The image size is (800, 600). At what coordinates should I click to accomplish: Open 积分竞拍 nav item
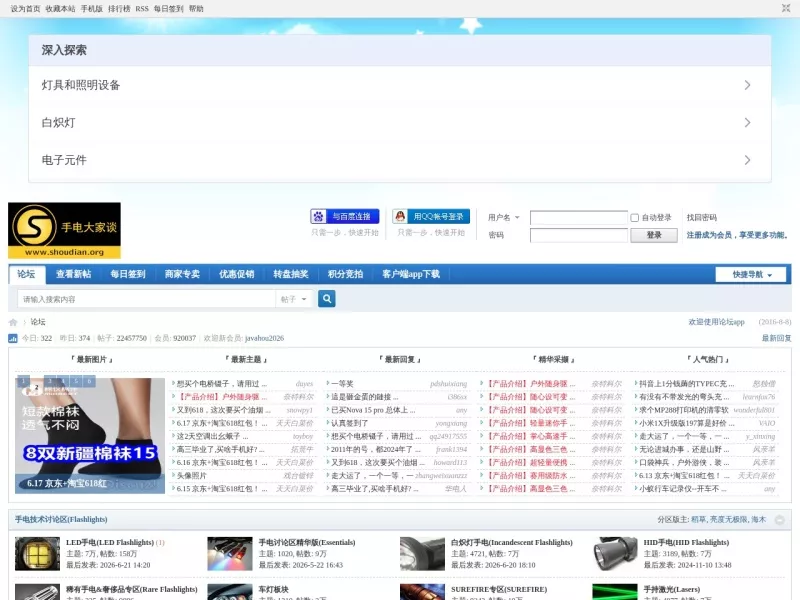[345, 274]
